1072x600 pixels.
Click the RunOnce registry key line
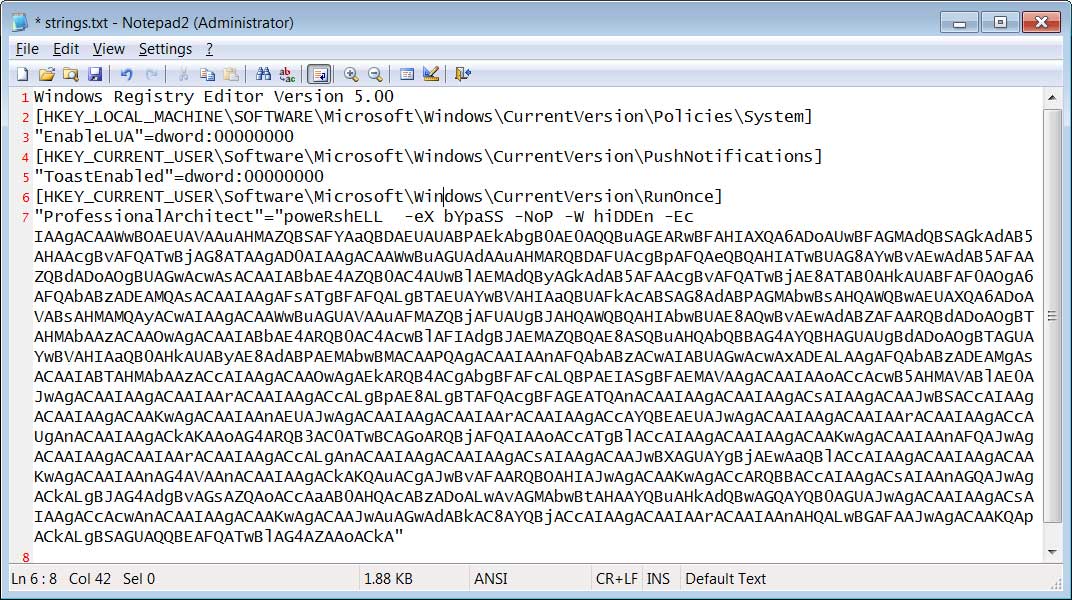click(378, 197)
